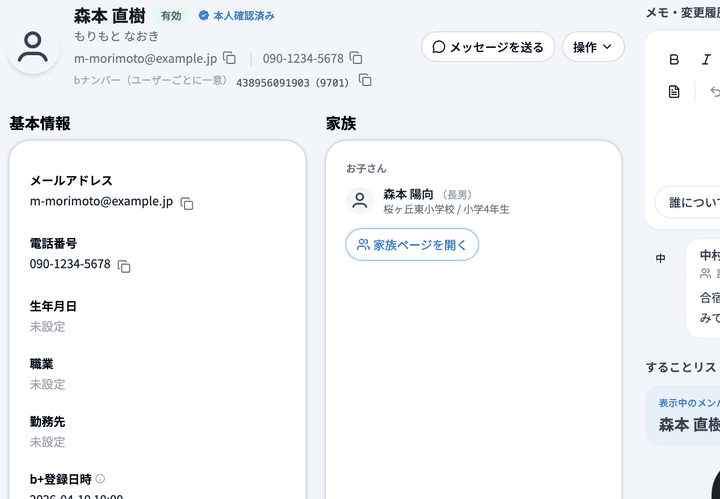The image size is (720, 499).
Task: Open the 操作 dropdown menu
Action: (593, 47)
